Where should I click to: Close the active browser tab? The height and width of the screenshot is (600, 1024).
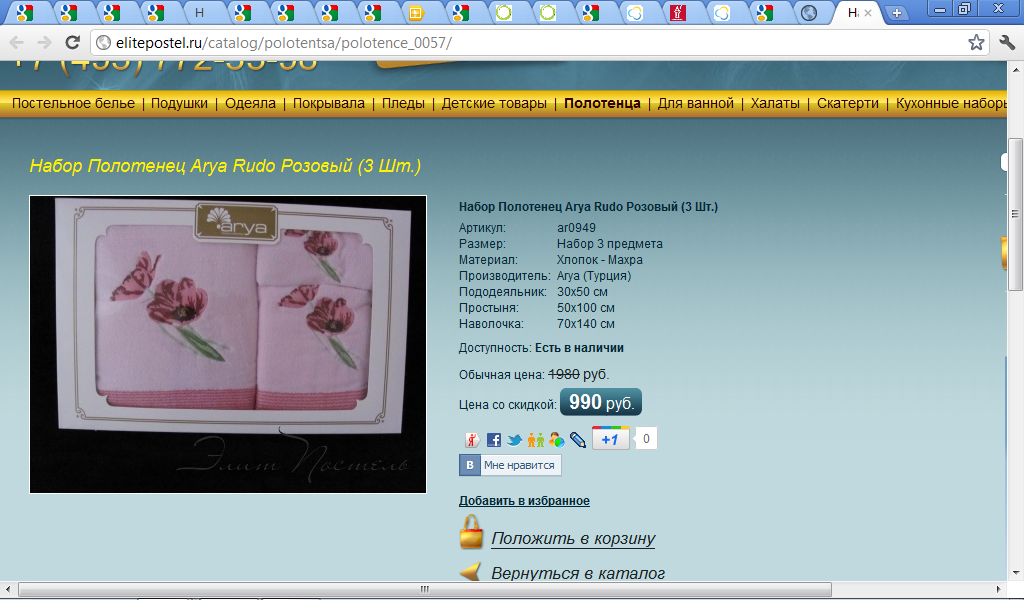[868, 12]
